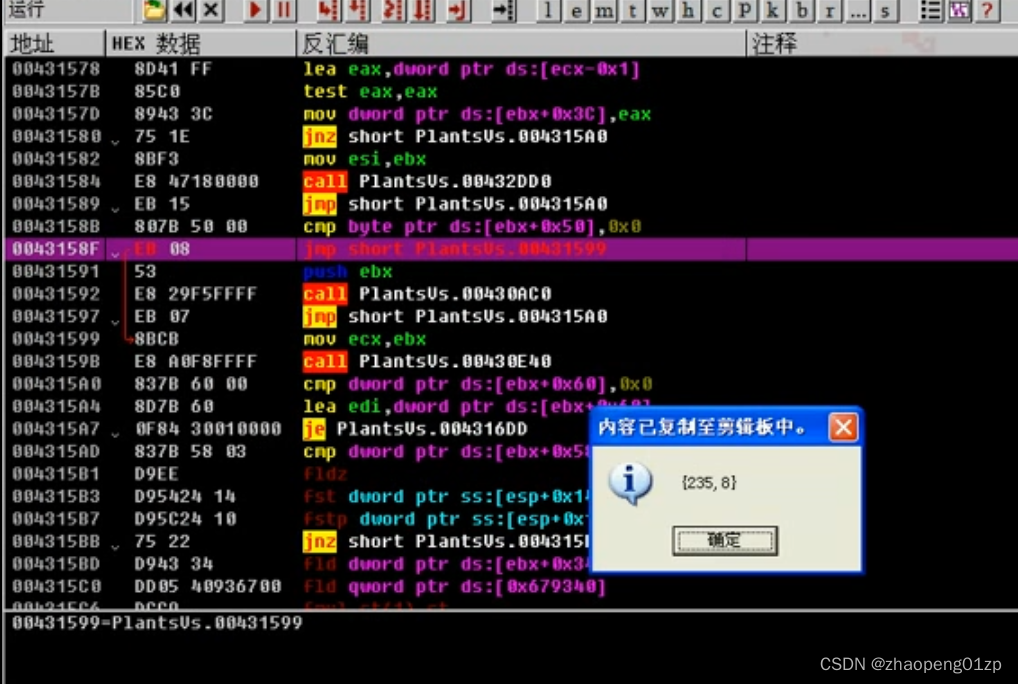Click the HEX 数据 column header
The image size is (1018, 684).
click(x=200, y=43)
